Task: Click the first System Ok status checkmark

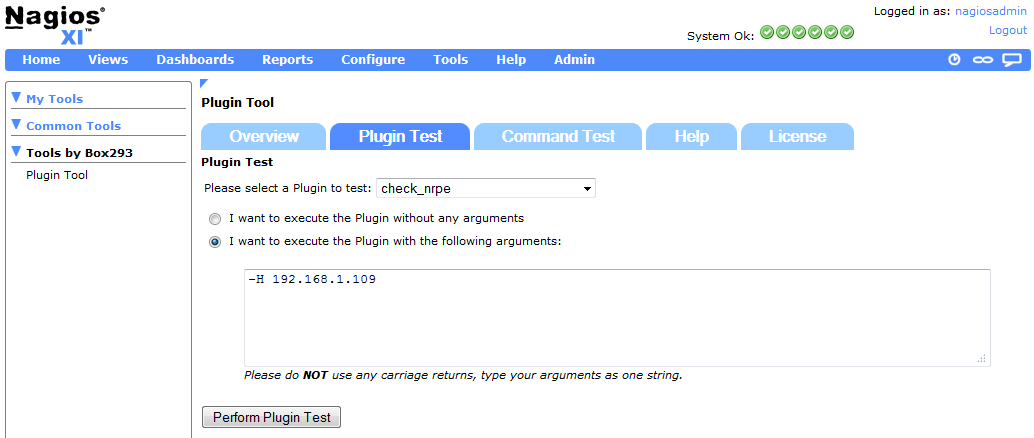Action: 767,32
